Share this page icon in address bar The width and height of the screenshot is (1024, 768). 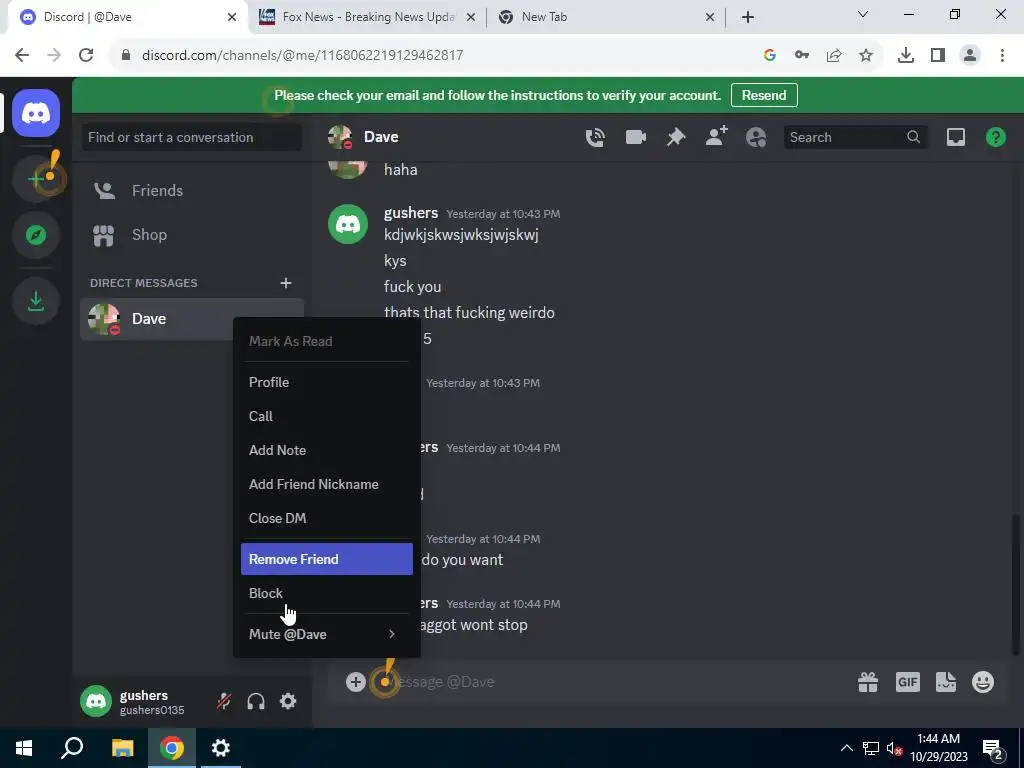click(x=833, y=56)
